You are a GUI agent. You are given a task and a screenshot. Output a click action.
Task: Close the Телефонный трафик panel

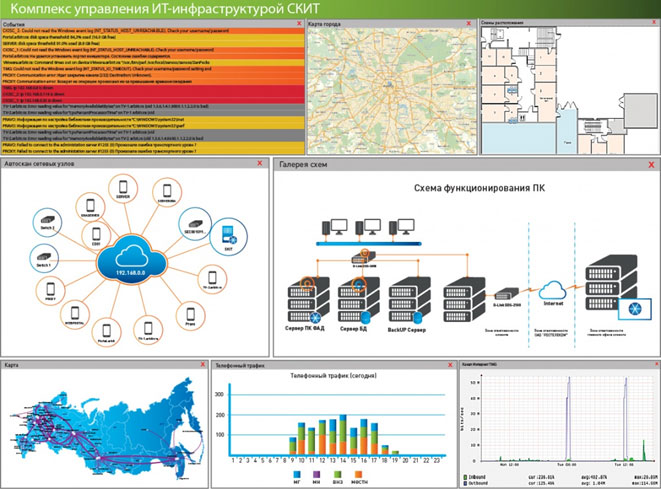[449, 367]
